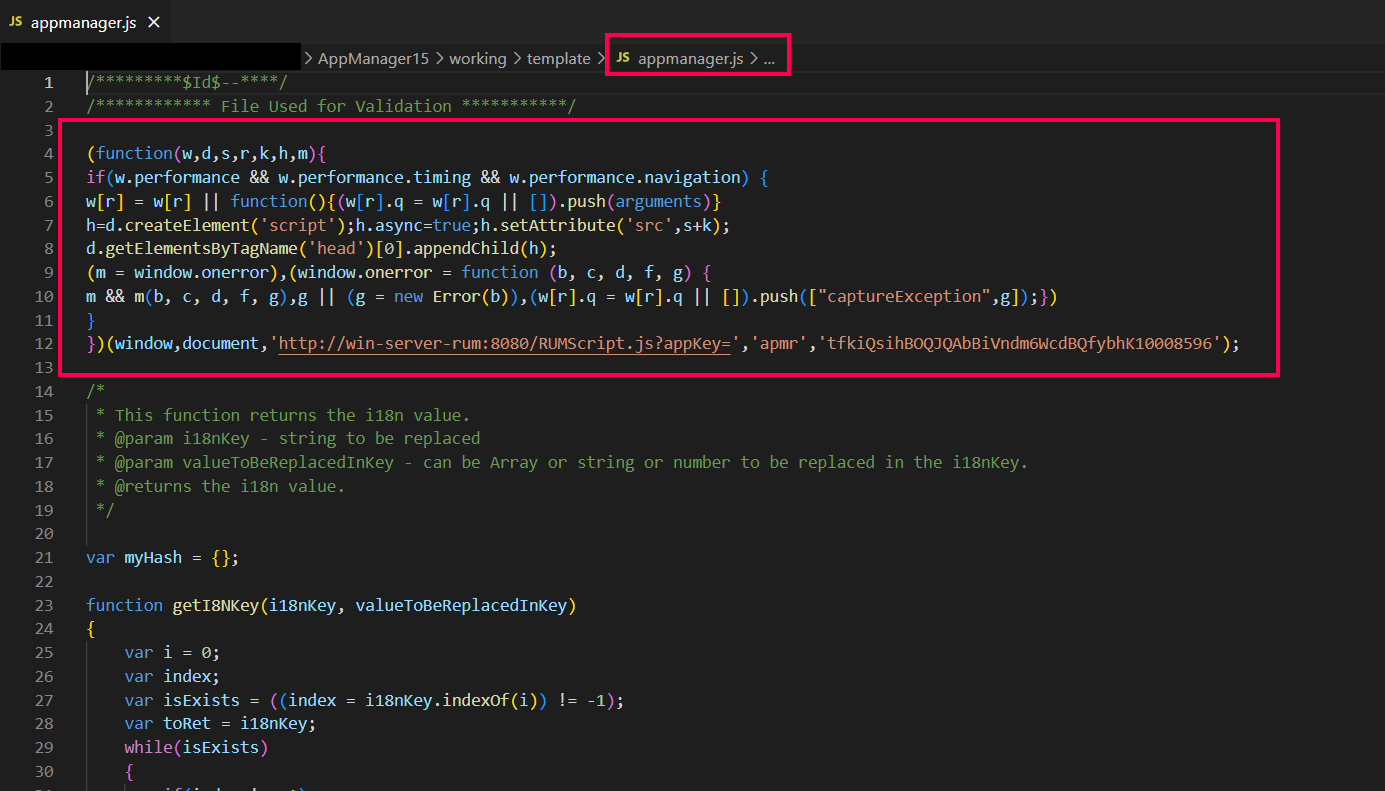Expand the breadcrumb ellipsis symbol list
This screenshot has width=1385, height=791.
pyautogui.click(x=769, y=58)
